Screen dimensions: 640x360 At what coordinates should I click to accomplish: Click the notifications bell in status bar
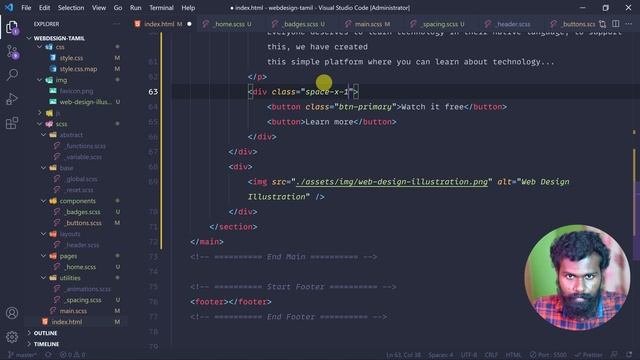(x=629, y=355)
